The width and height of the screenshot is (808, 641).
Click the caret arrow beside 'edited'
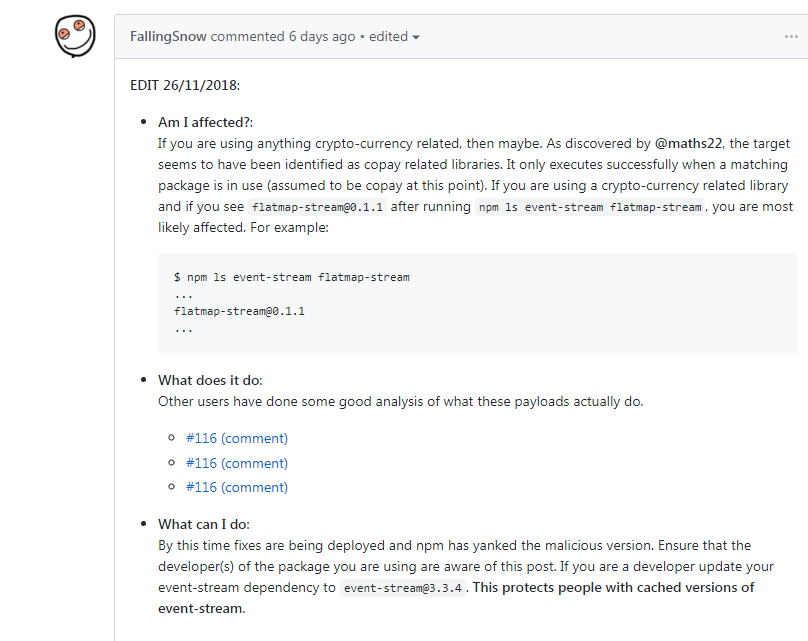416,37
